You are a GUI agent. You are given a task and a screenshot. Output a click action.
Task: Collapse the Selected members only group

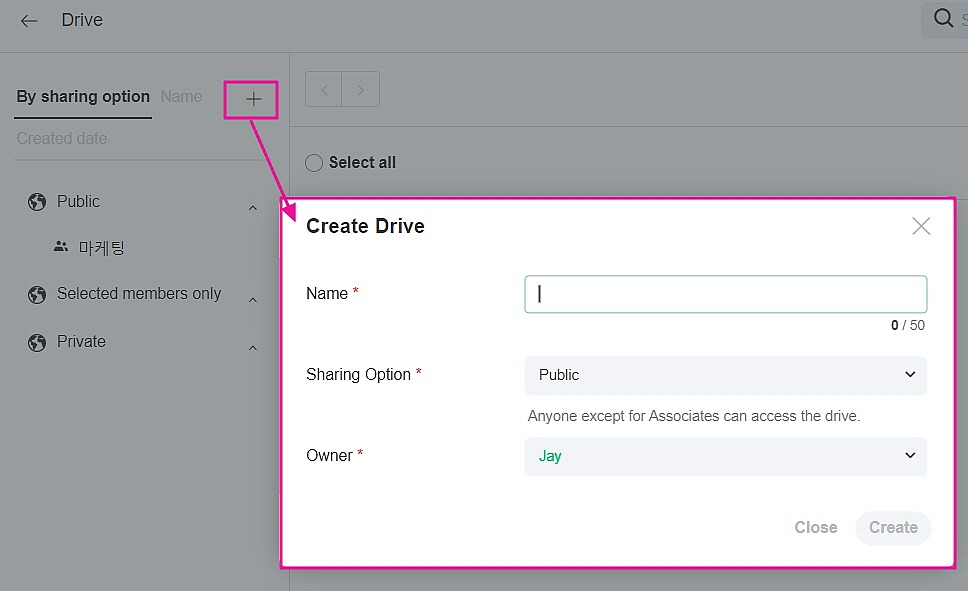(253, 299)
